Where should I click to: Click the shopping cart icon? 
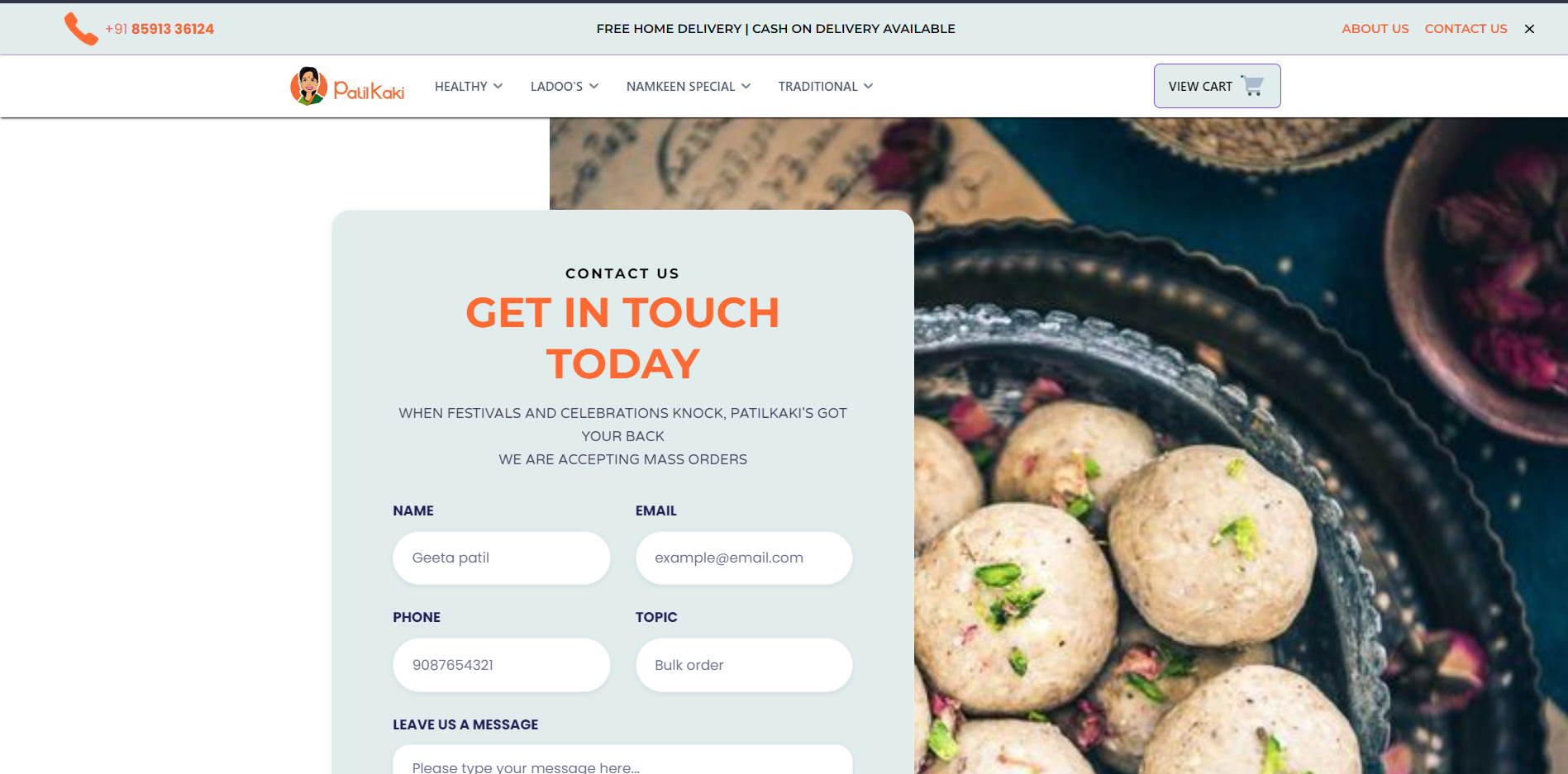(1253, 86)
